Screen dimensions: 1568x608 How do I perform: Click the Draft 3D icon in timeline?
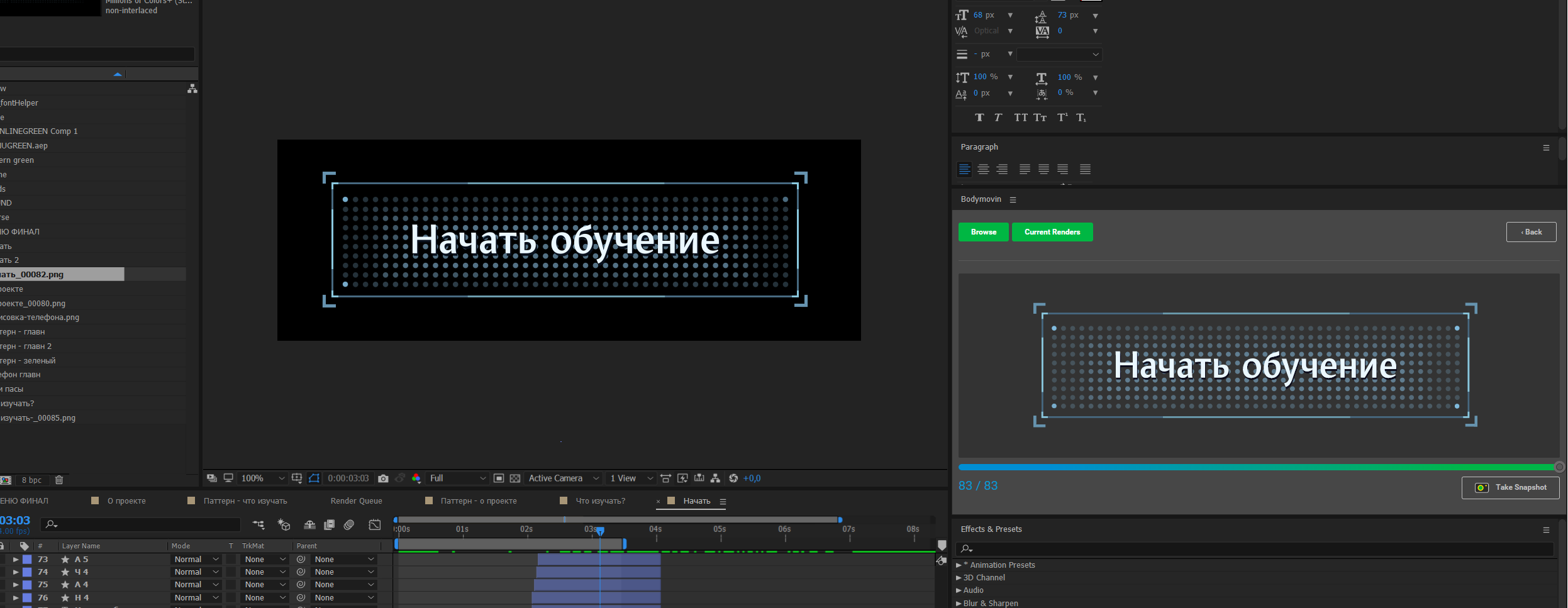point(284,525)
